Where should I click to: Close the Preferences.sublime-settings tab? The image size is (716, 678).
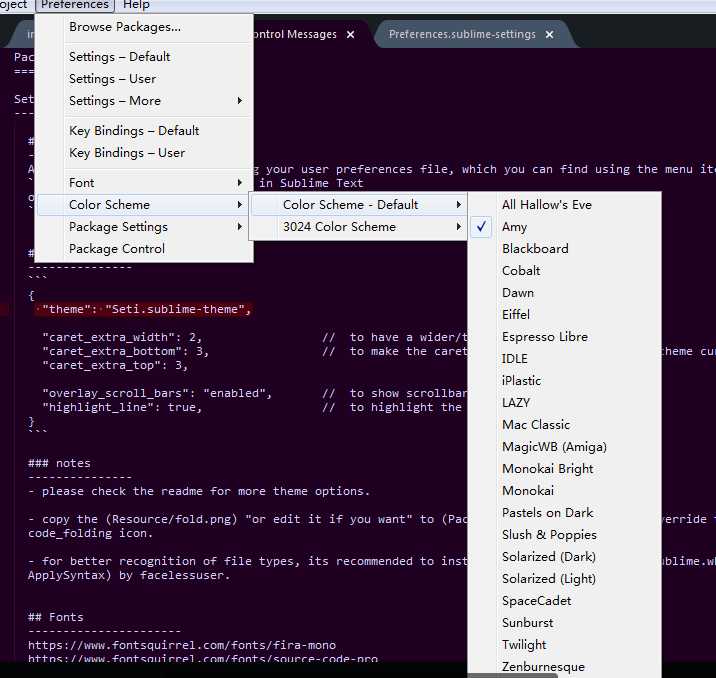[x=549, y=34]
